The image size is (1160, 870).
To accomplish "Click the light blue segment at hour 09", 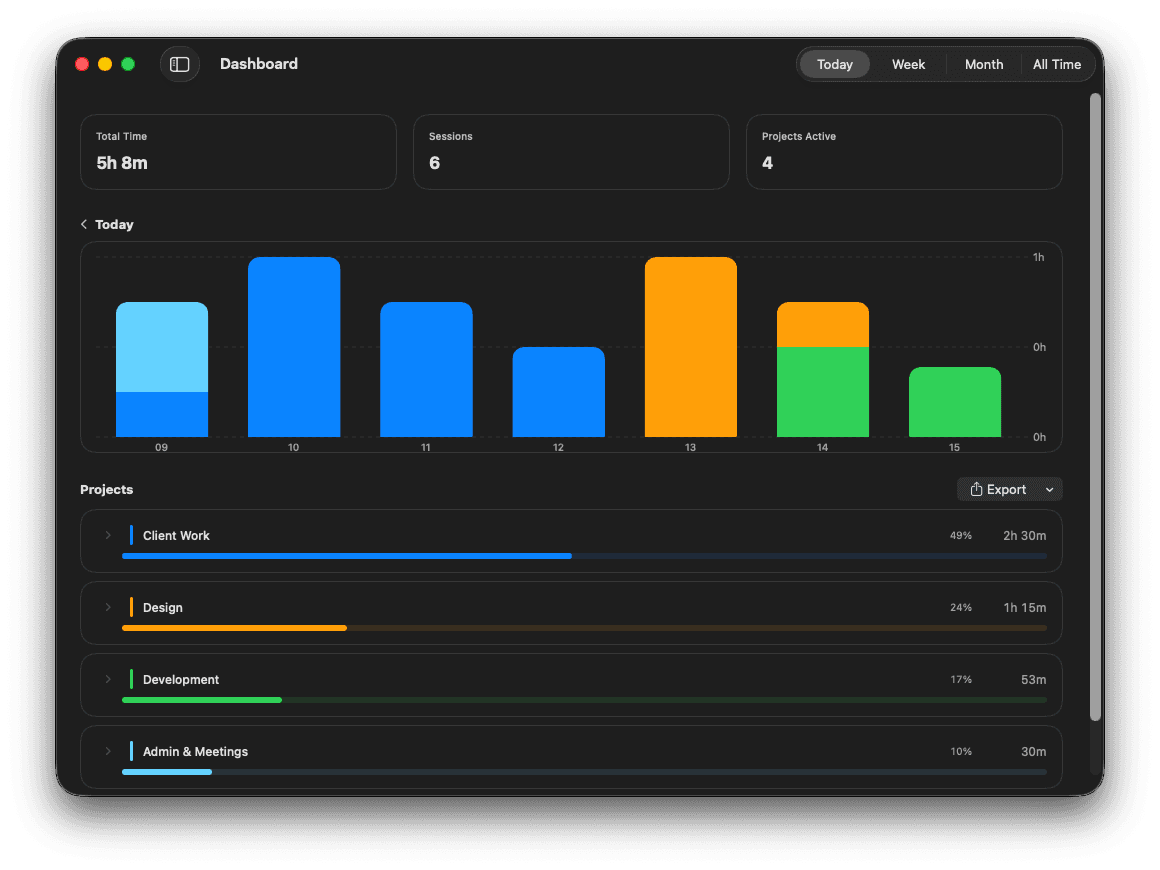I will (162, 347).
